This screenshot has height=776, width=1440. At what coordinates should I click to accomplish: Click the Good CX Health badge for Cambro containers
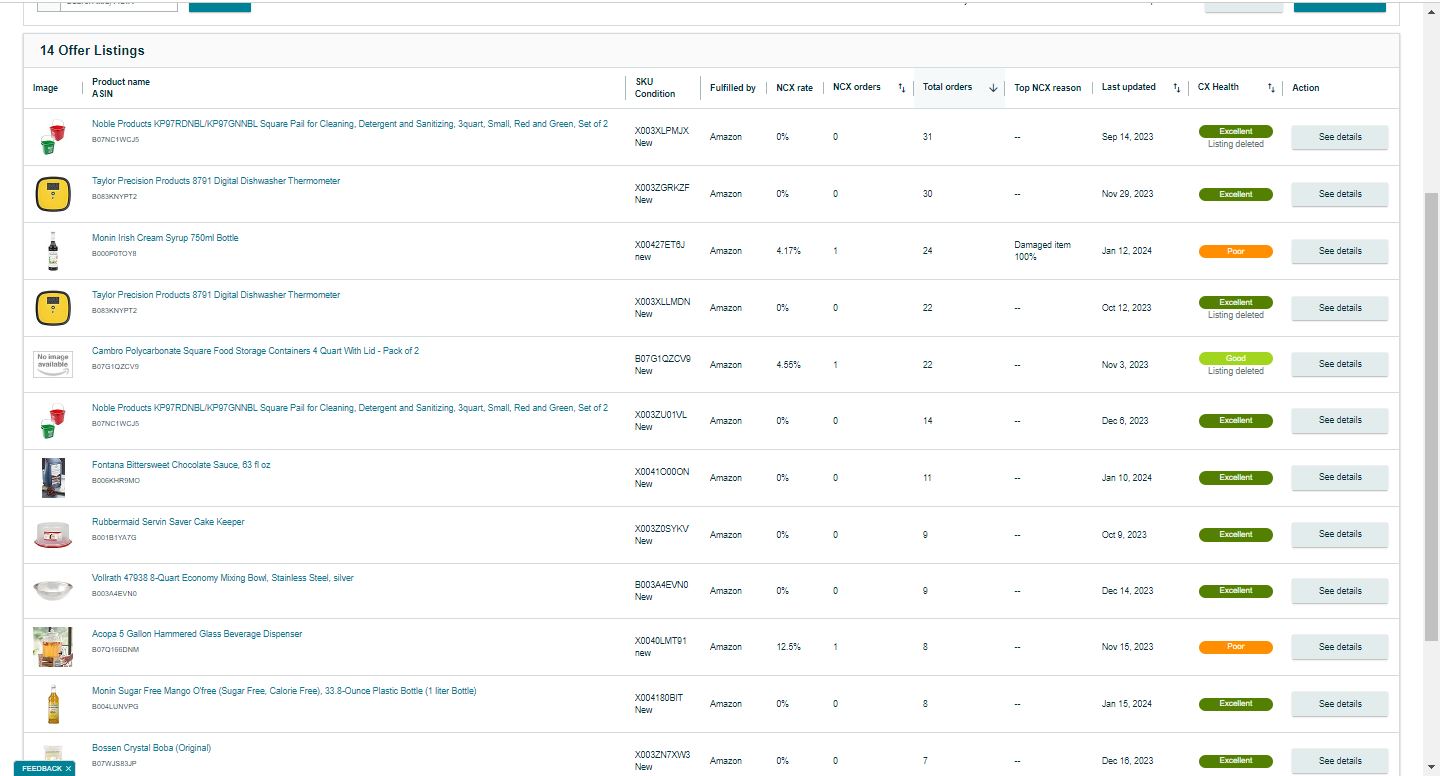[x=1236, y=358]
